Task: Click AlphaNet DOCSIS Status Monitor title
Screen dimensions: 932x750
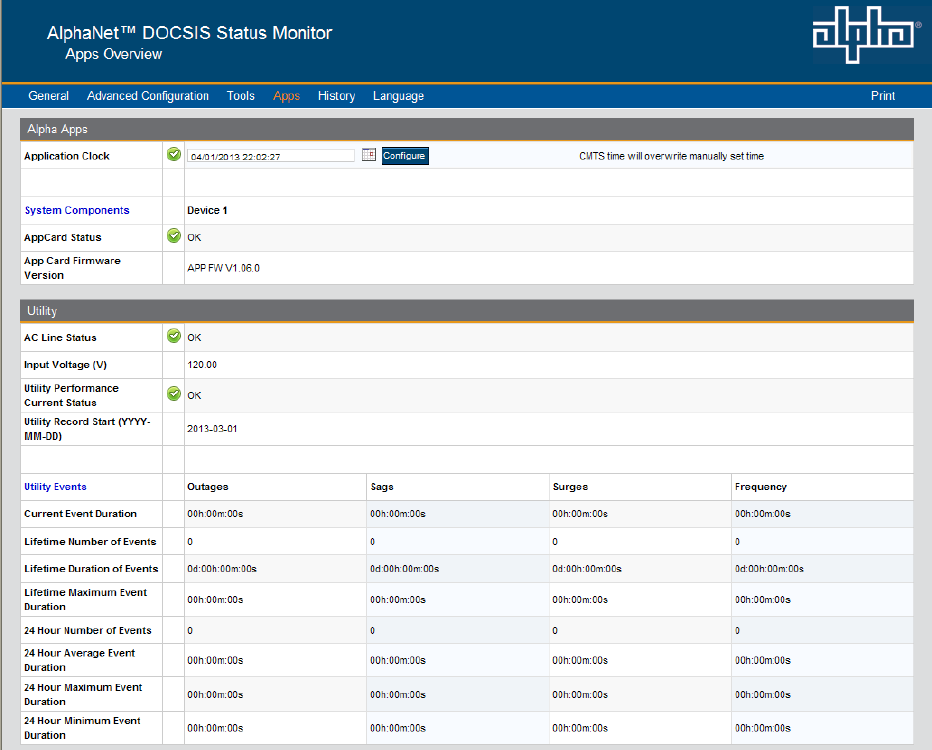Action: pyautogui.click(x=190, y=33)
